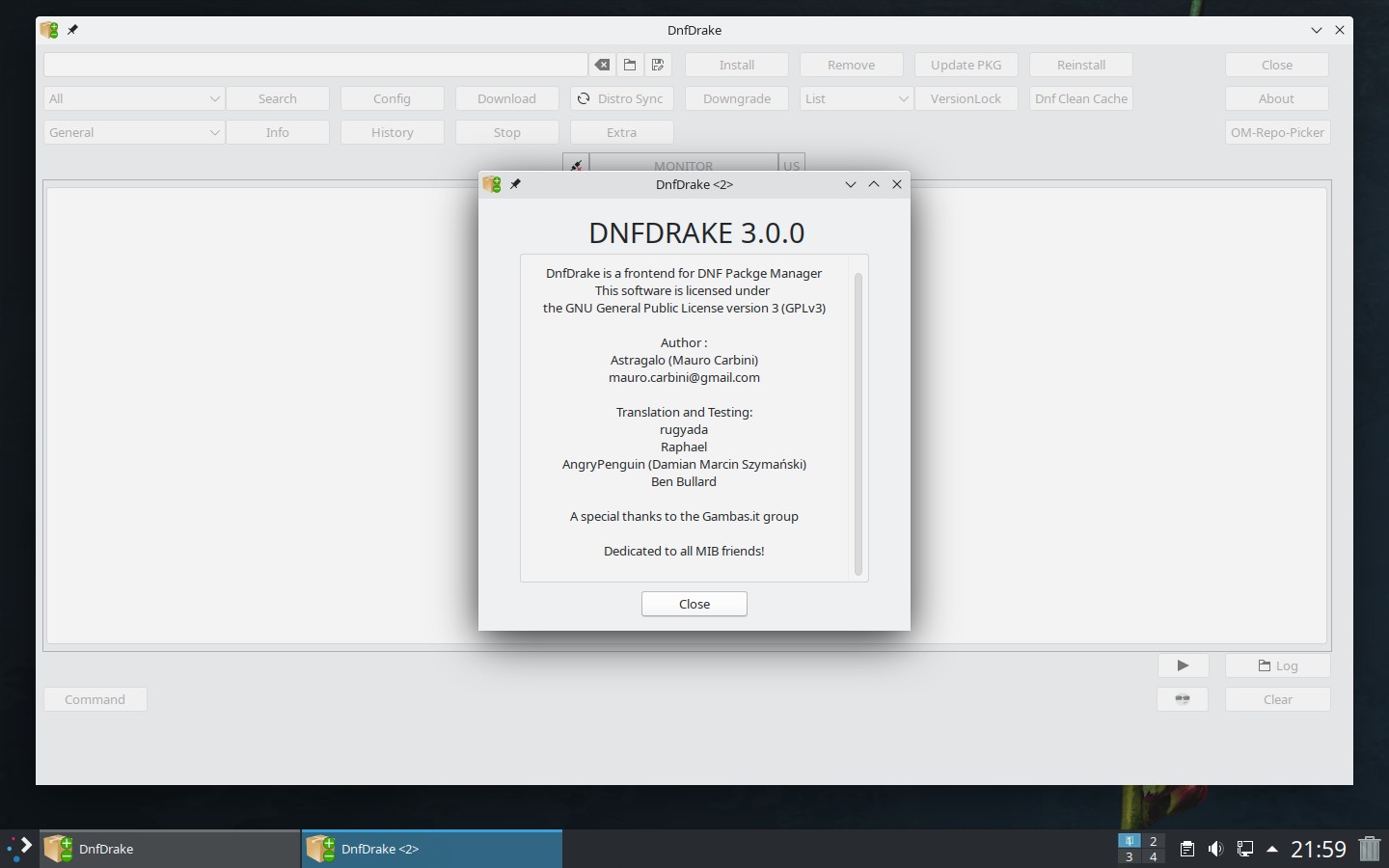The height and width of the screenshot is (868, 1389).
Task: Click the Stop button
Action: click(x=507, y=132)
